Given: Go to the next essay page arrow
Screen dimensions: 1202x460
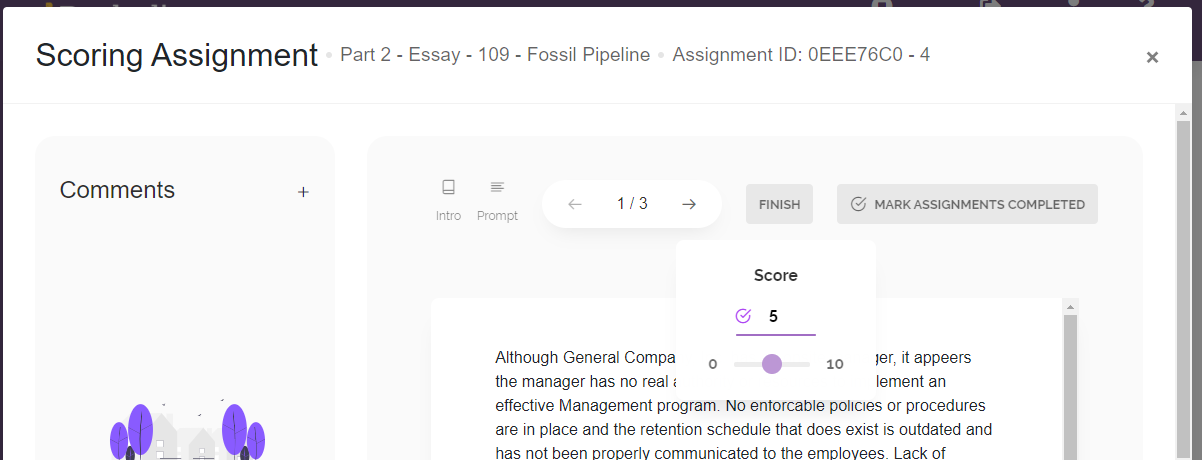Looking at the screenshot, I should click(x=689, y=204).
